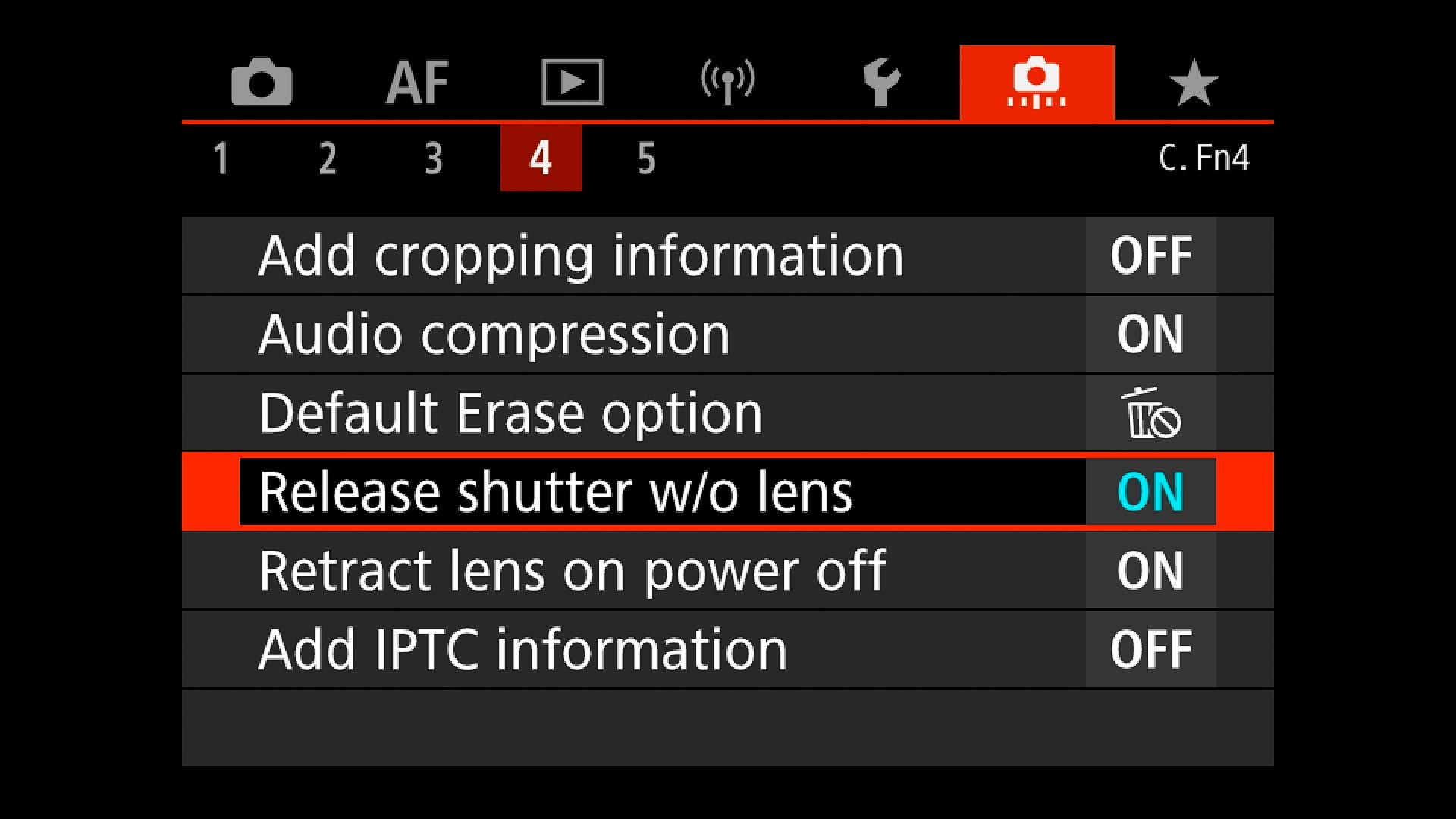Switch to custom function page 5
The width and height of the screenshot is (1456, 819).
[645, 158]
